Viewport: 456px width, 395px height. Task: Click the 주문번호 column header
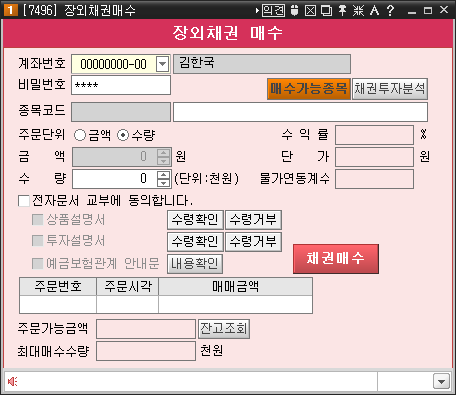[x=58, y=287]
